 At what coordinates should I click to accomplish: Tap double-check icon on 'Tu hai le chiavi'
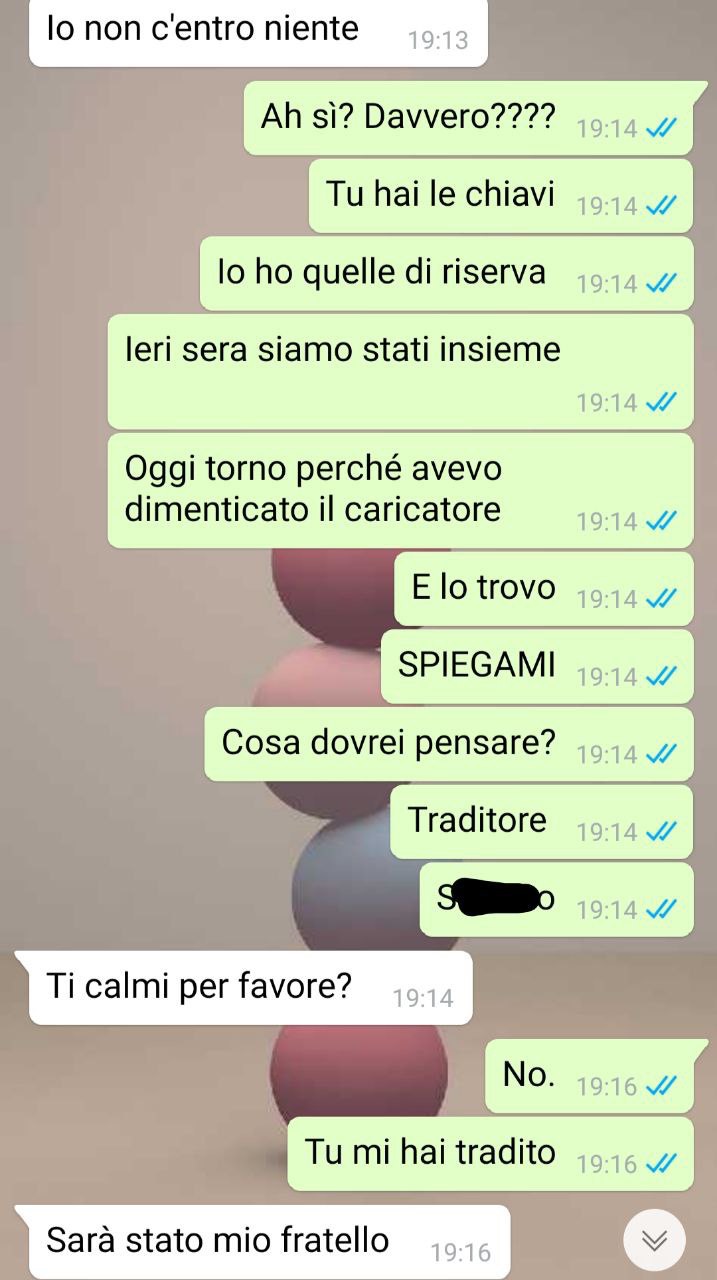662,206
